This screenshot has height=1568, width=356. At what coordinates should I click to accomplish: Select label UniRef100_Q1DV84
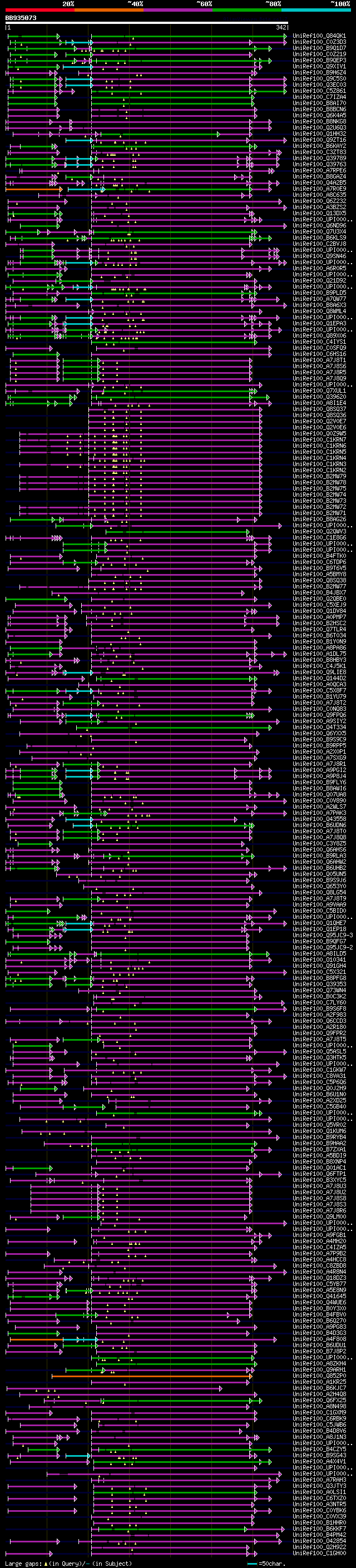point(319,611)
